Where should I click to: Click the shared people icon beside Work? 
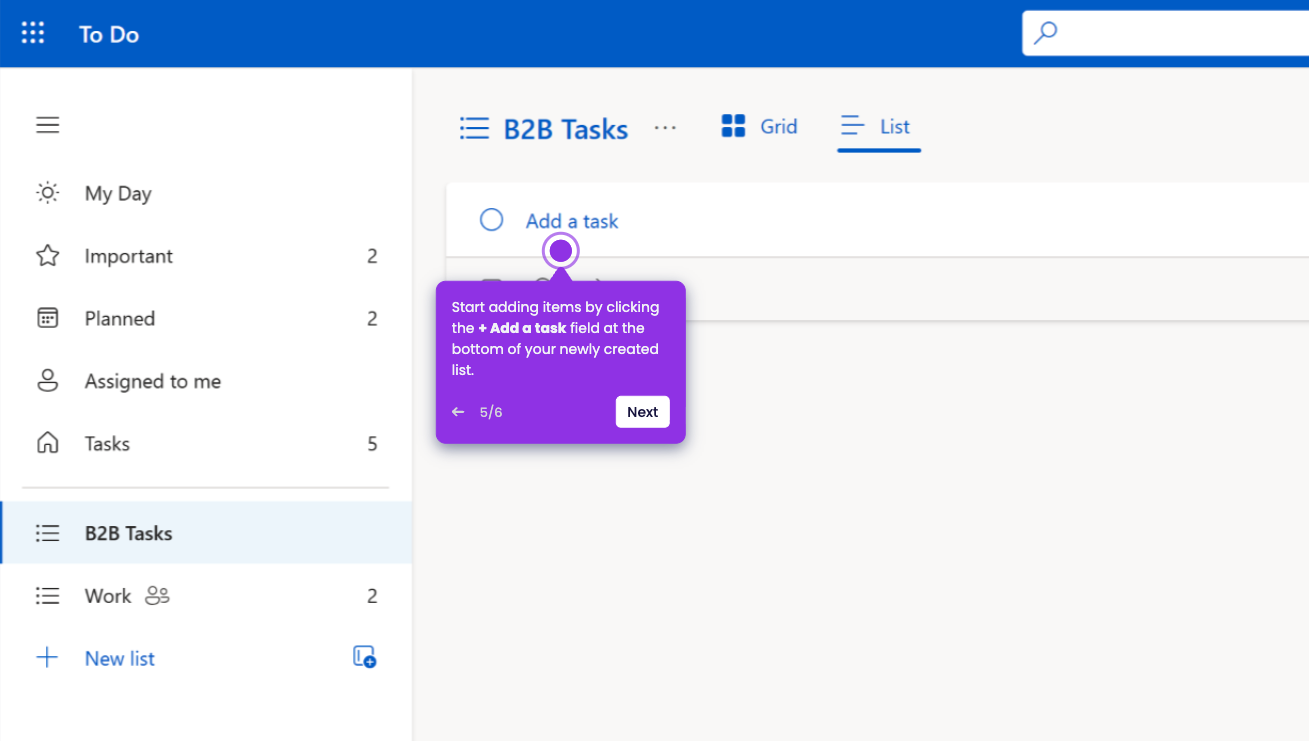pos(157,596)
